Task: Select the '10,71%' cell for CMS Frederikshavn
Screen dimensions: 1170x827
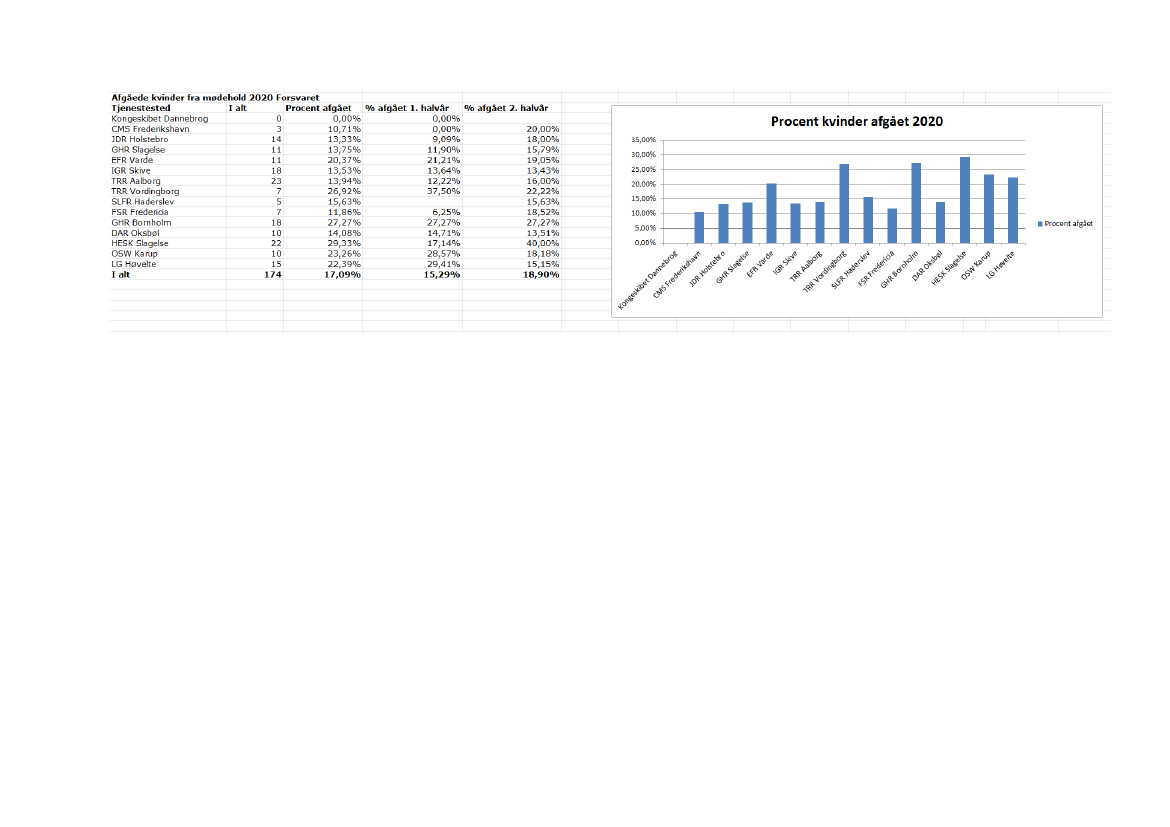Action: [x=344, y=128]
